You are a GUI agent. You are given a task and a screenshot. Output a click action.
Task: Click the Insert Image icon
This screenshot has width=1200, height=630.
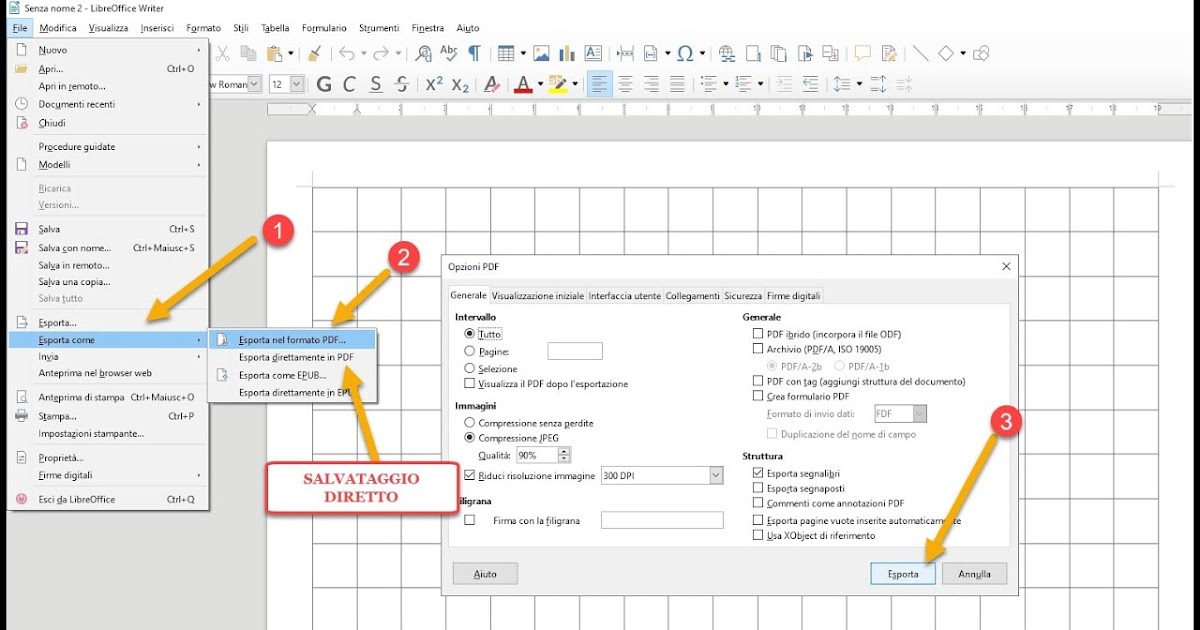pyautogui.click(x=541, y=54)
